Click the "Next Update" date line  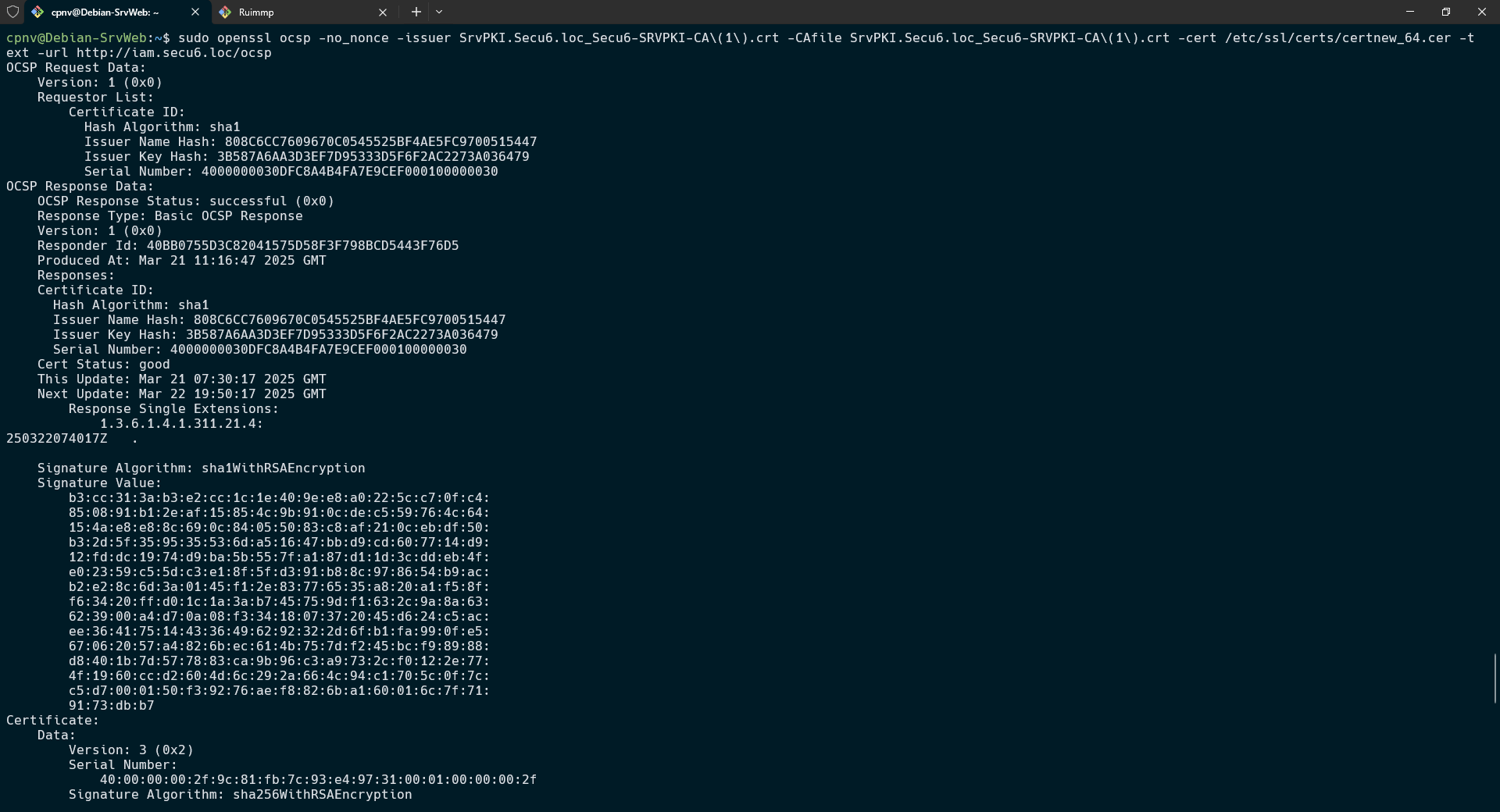pyautogui.click(x=181, y=394)
